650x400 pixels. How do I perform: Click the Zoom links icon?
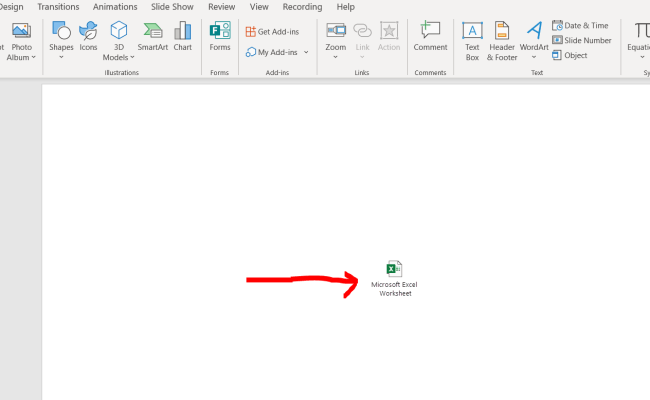335,31
